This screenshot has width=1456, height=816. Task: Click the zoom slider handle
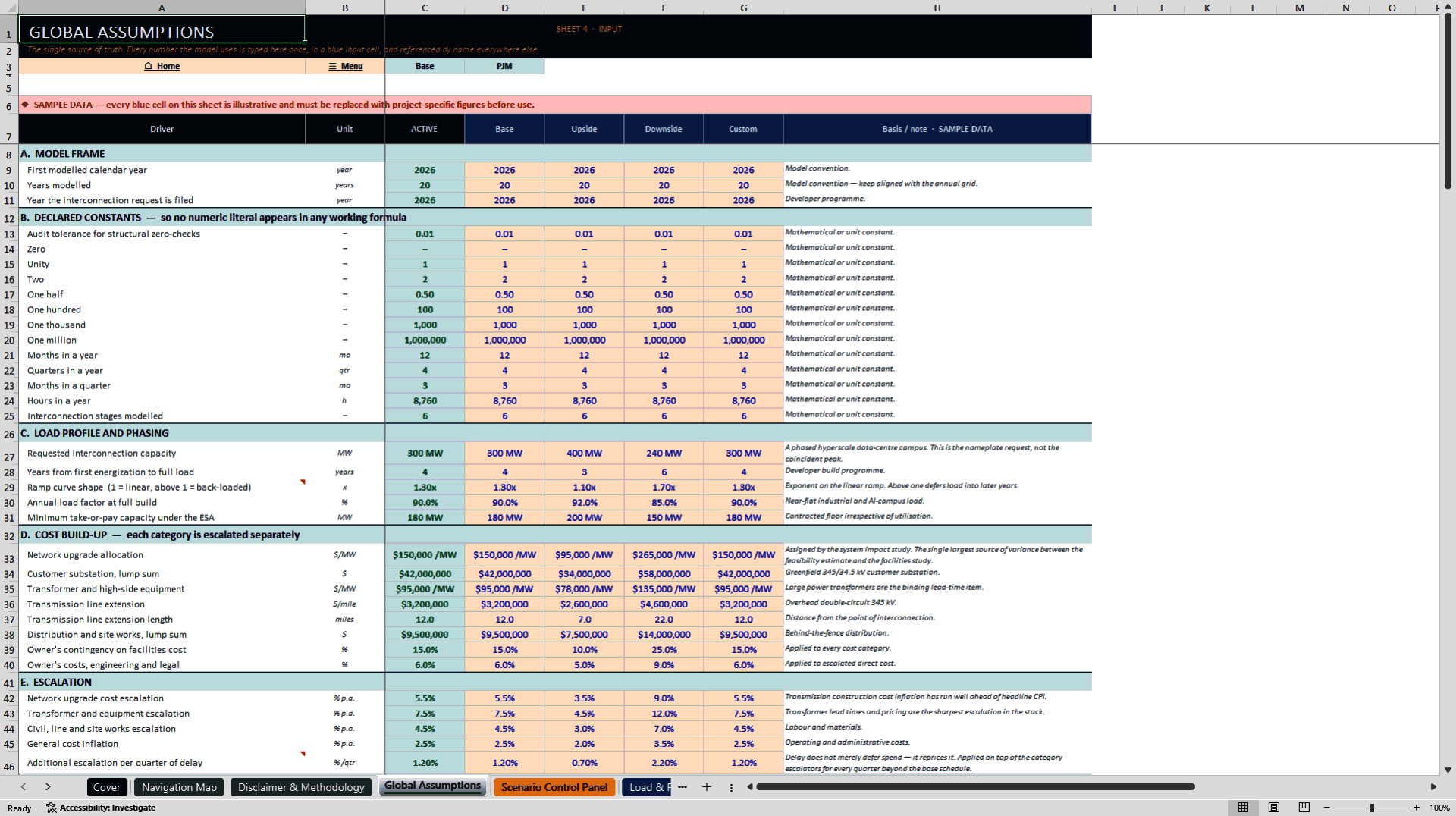tap(1372, 808)
